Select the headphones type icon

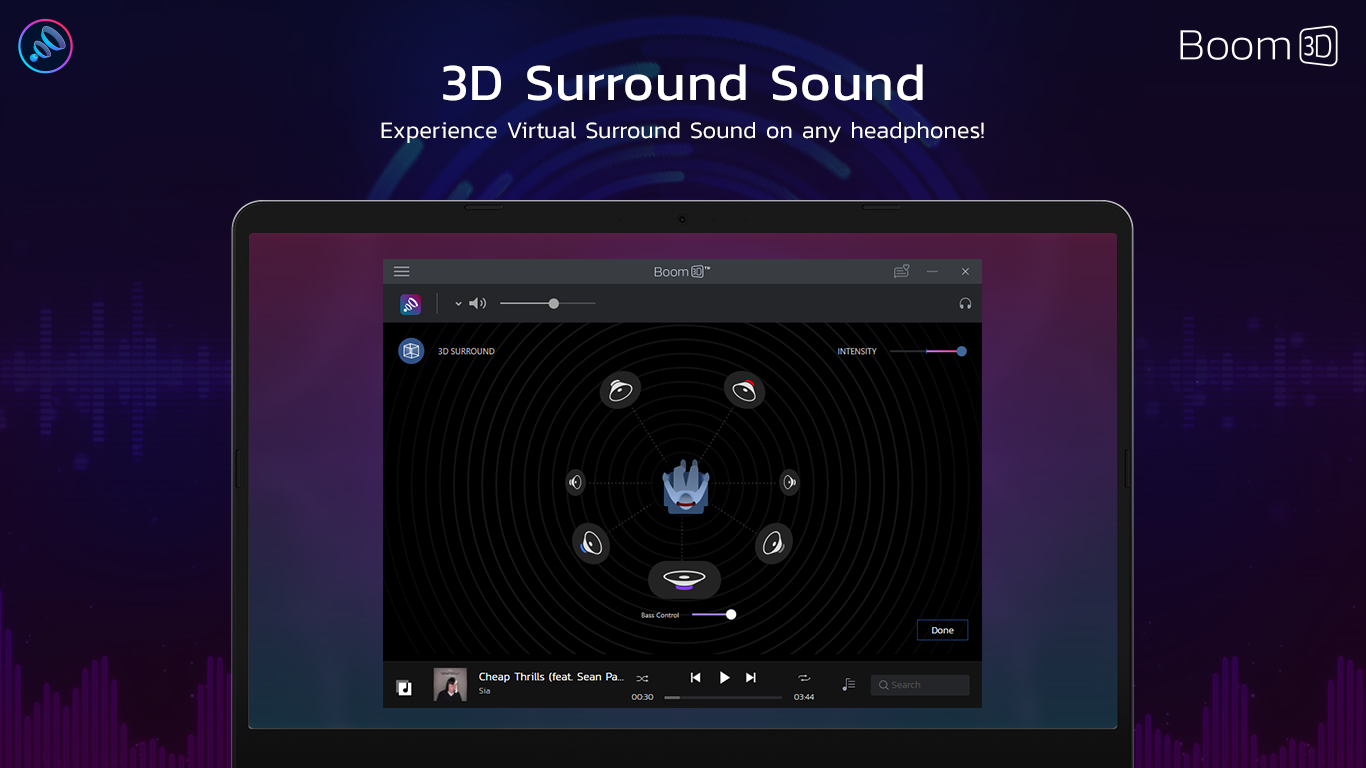965,304
